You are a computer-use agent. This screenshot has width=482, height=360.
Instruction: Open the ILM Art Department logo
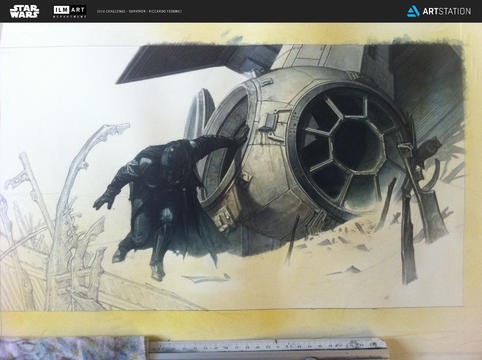(x=70, y=11)
